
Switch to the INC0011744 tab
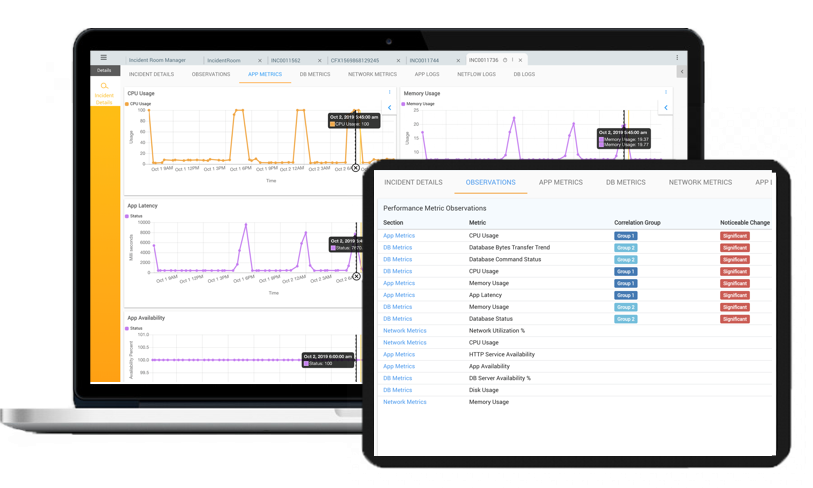click(424, 61)
